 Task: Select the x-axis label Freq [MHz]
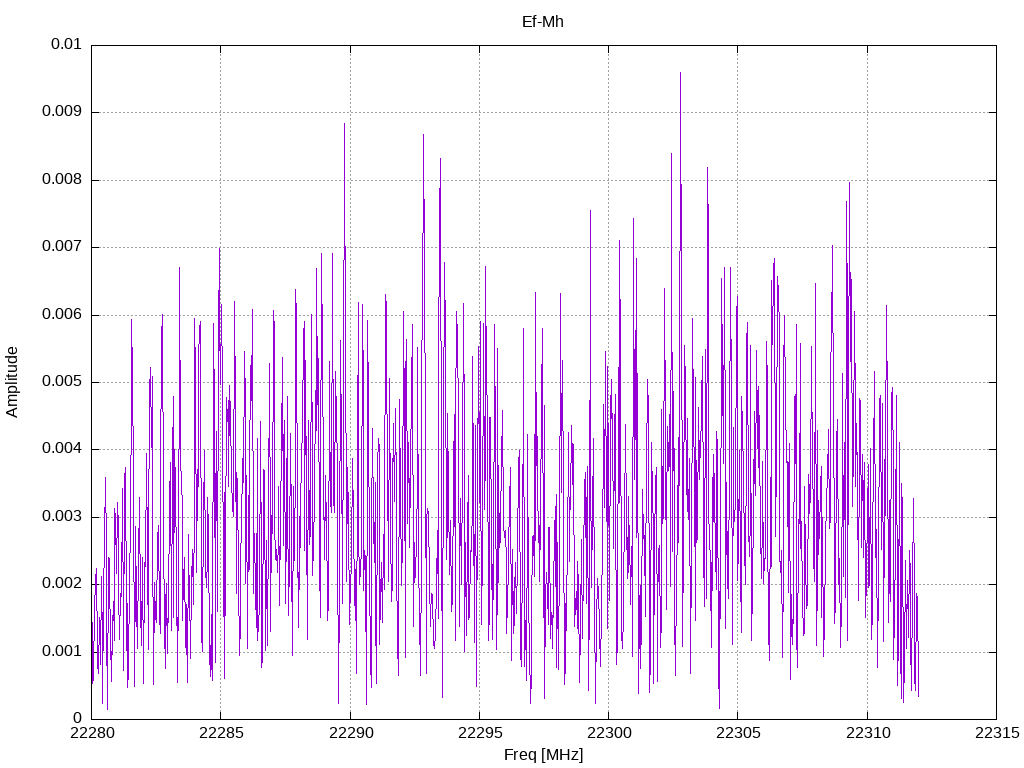click(543, 754)
